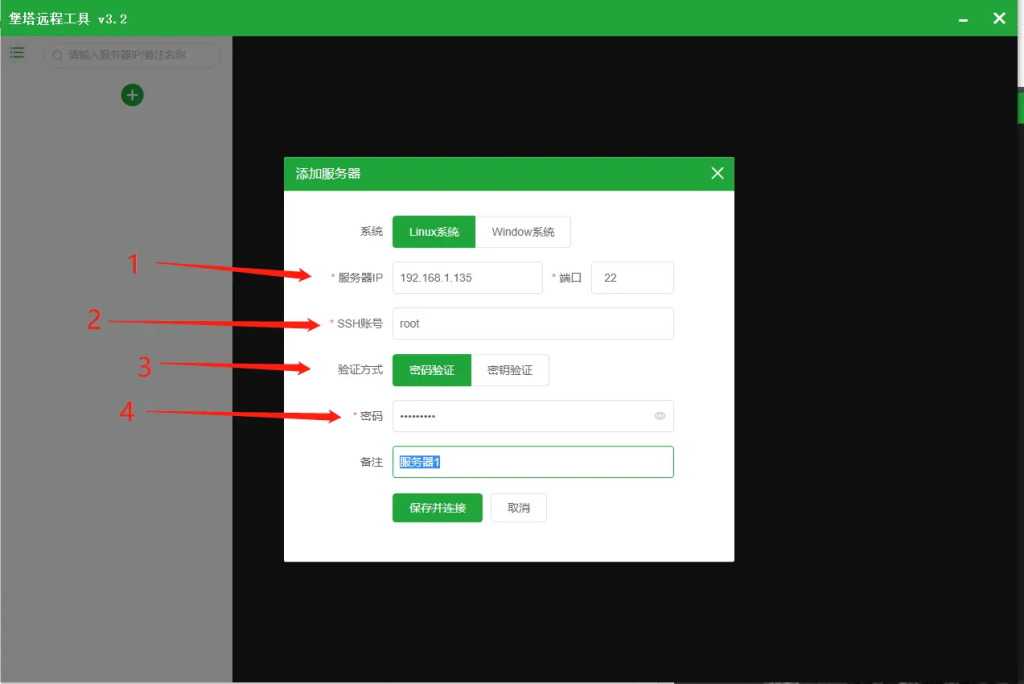Click 保存并连接 button
1024x684 pixels.
[x=438, y=508]
